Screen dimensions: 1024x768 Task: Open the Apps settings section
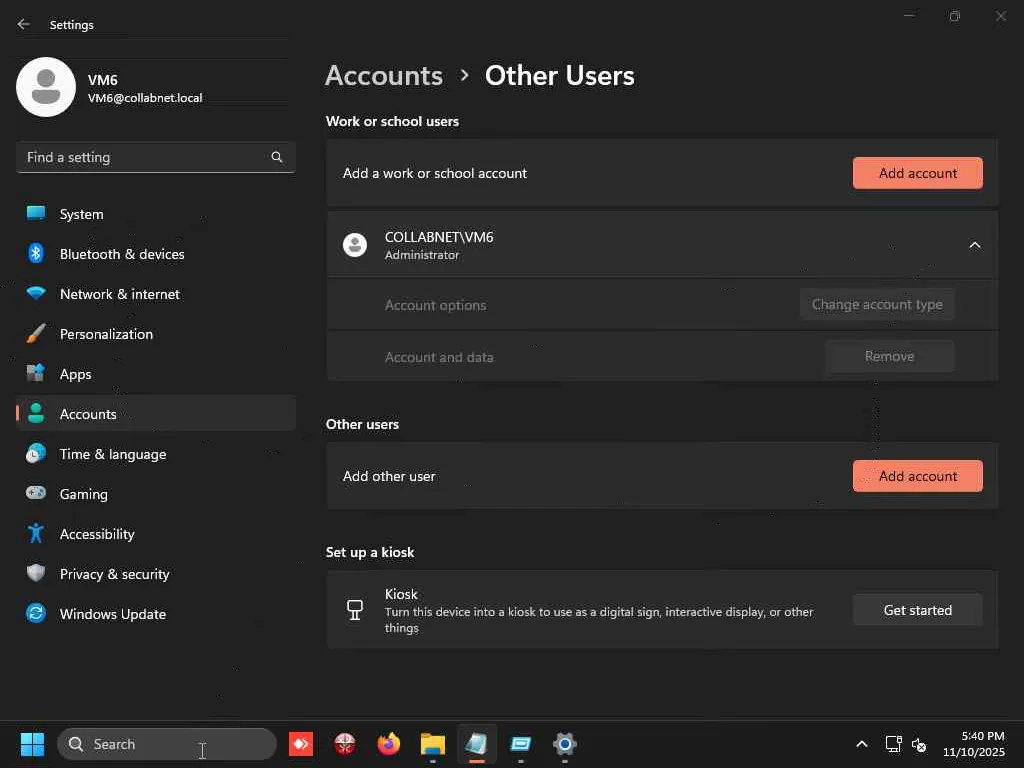pos(75,374)
